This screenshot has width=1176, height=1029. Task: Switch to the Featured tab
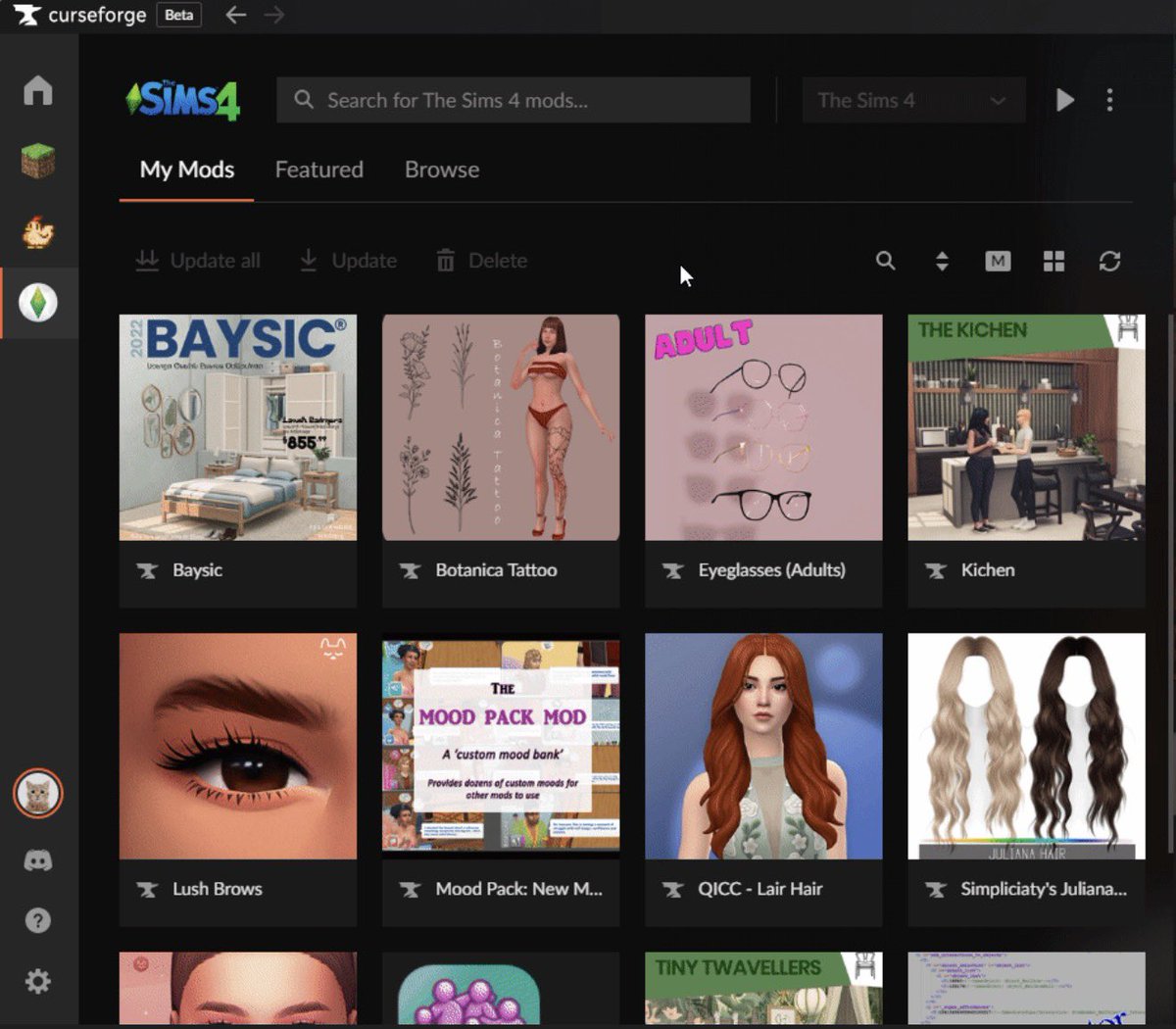tap(318, 170)
